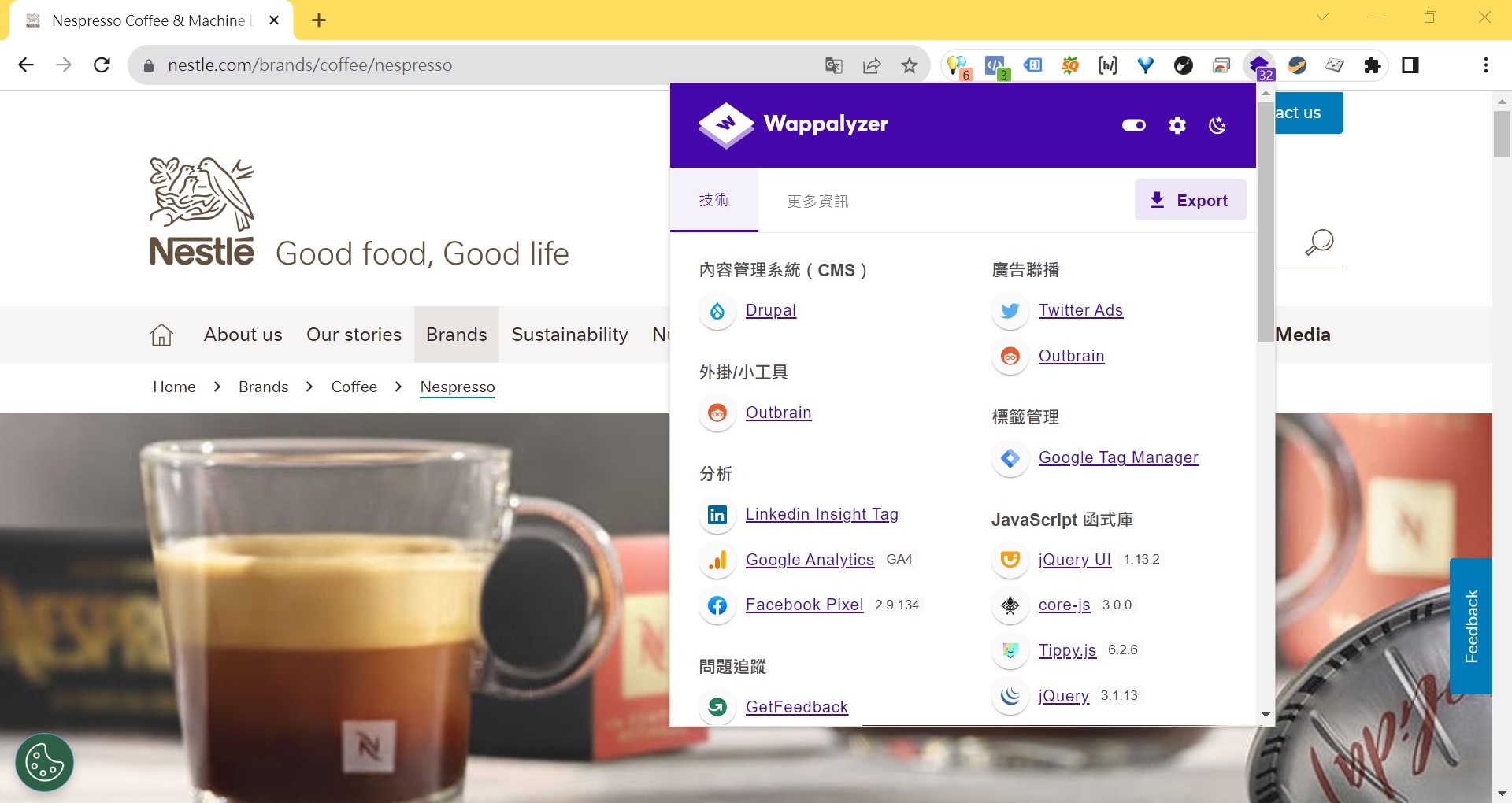The height and width of the screenshot is (803, 1512).
Task: Open Linkedin Insight Tag link
Action: [822, 514]
